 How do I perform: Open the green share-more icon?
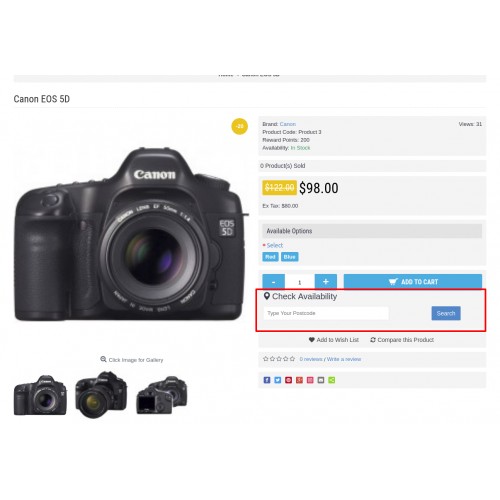332,380
